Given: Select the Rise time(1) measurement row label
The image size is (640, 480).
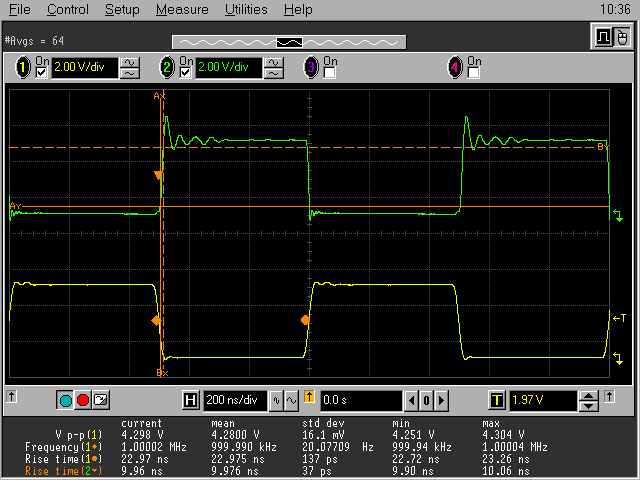Looking at the screenshot, I should (64, 459).
